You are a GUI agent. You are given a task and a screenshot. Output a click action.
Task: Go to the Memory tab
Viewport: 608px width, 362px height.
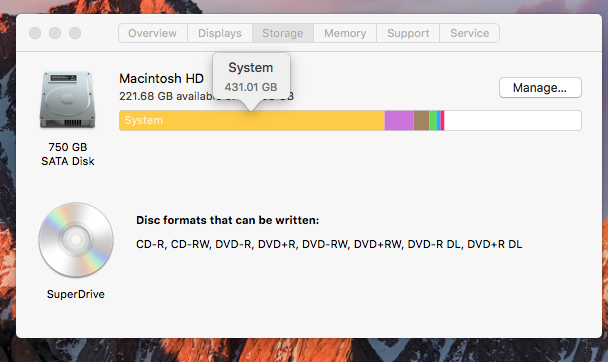345,33
